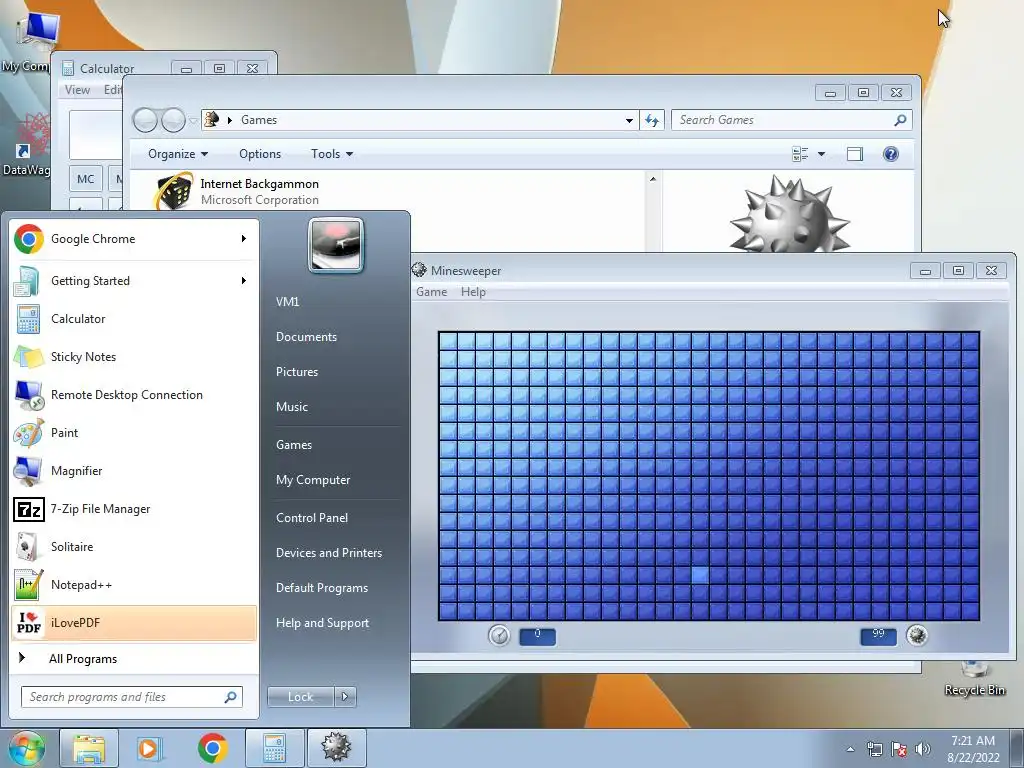Screen dimensions: 1024x768
Task: Click the Minesweeper timer clock icon
Action: click(x=499, y=635)
